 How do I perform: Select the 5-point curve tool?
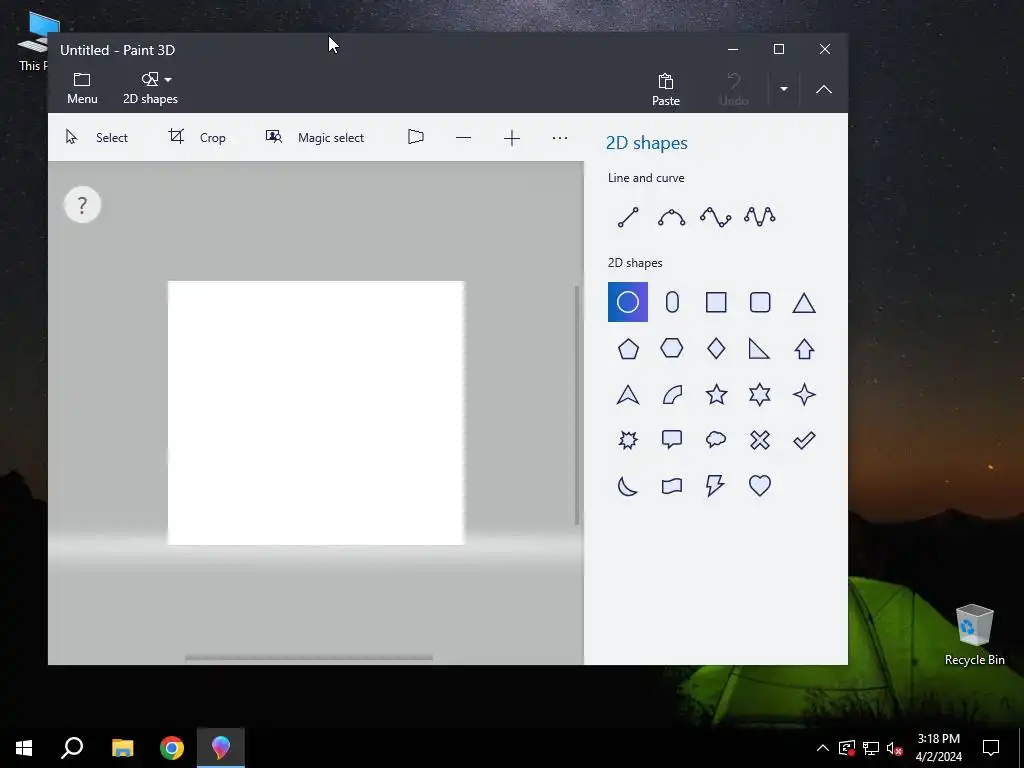[760, 217]
